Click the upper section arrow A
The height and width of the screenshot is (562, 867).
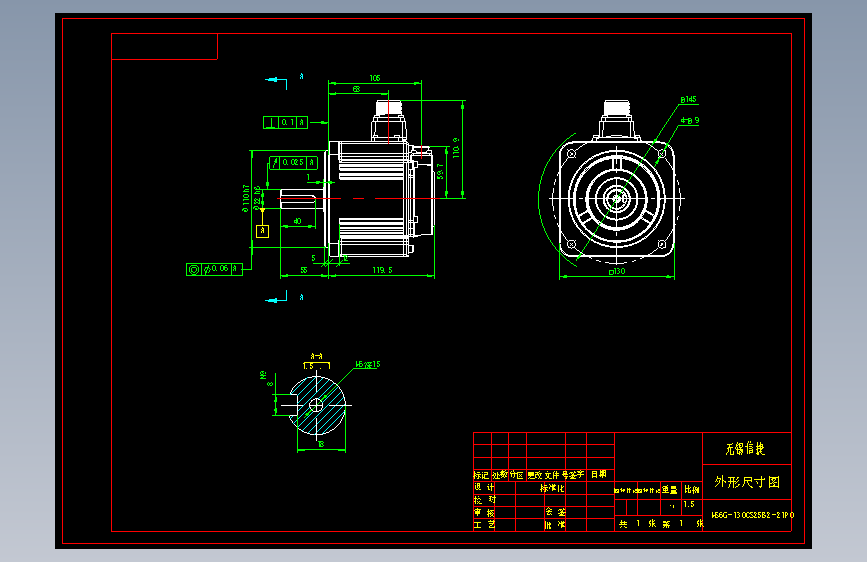pyautogui.click(x=276, y=81)
